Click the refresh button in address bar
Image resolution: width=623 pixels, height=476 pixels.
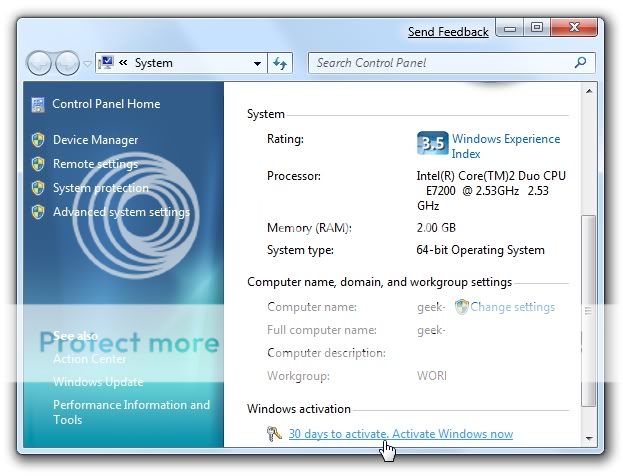(x=280, y=63)
